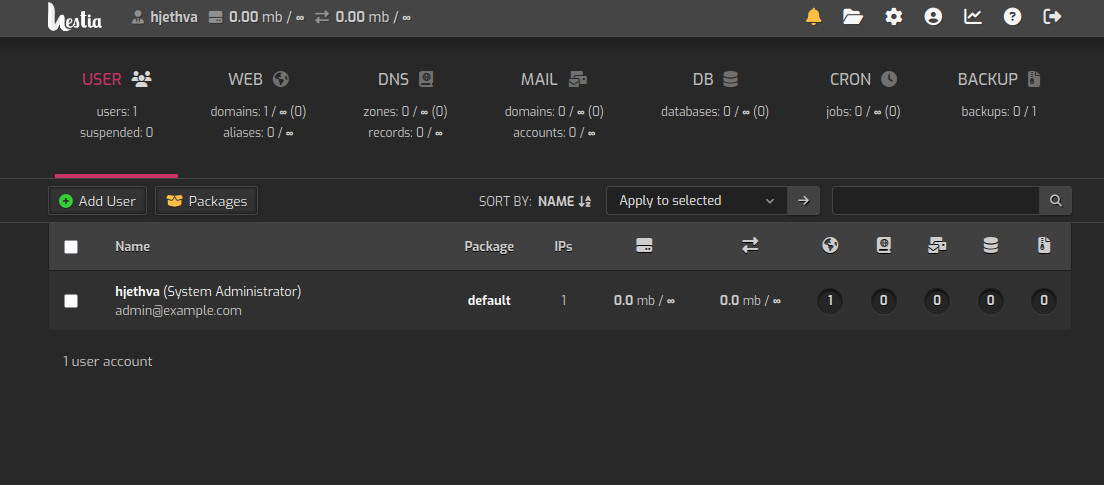This screenshot has width=1104, height=485.
Task: Check the box for user hjethva
Action: tap(71, 301)
